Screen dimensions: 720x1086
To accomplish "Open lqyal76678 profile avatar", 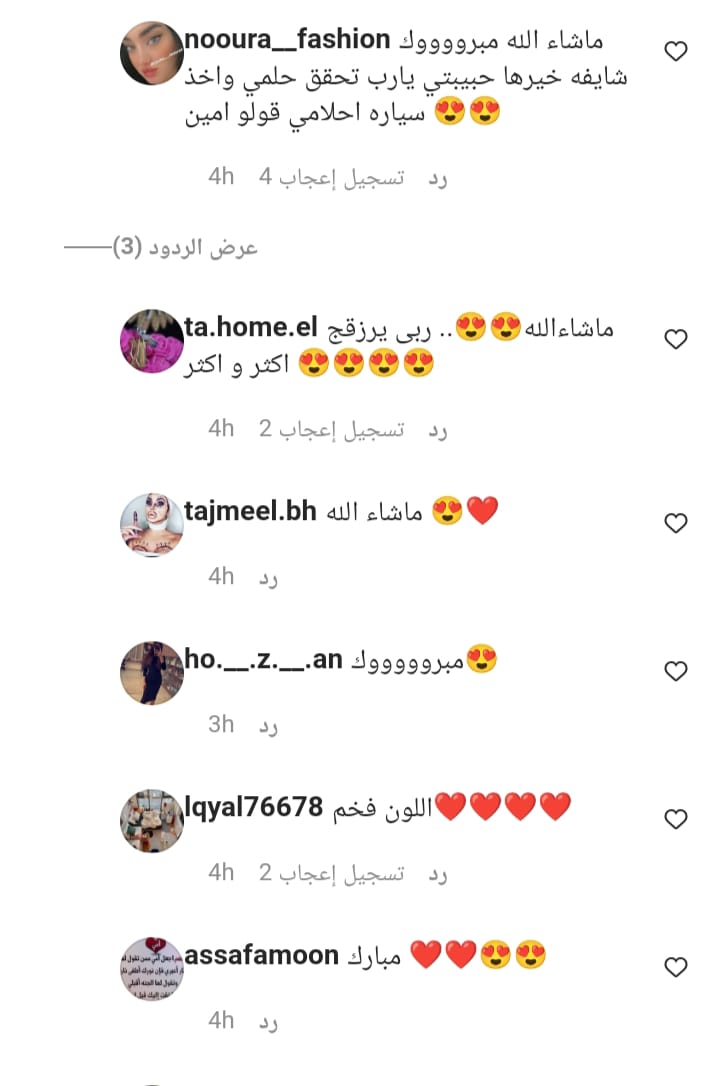I will tap(152, 821).
